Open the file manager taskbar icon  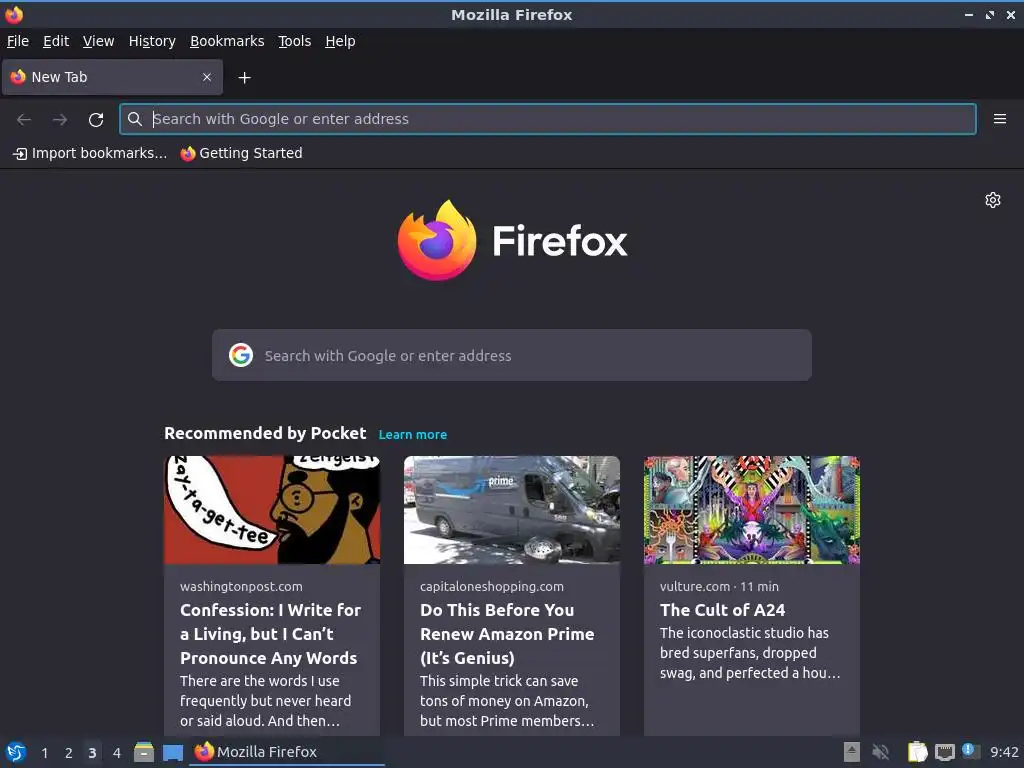[x=144, y=752]
